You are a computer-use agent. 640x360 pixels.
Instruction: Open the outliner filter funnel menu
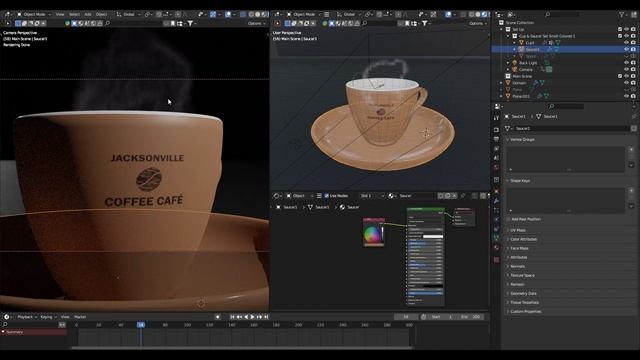point(623,14)
